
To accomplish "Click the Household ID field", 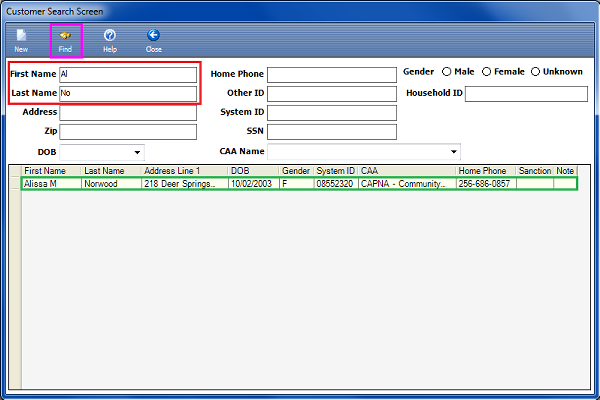I will coord(525,94).
